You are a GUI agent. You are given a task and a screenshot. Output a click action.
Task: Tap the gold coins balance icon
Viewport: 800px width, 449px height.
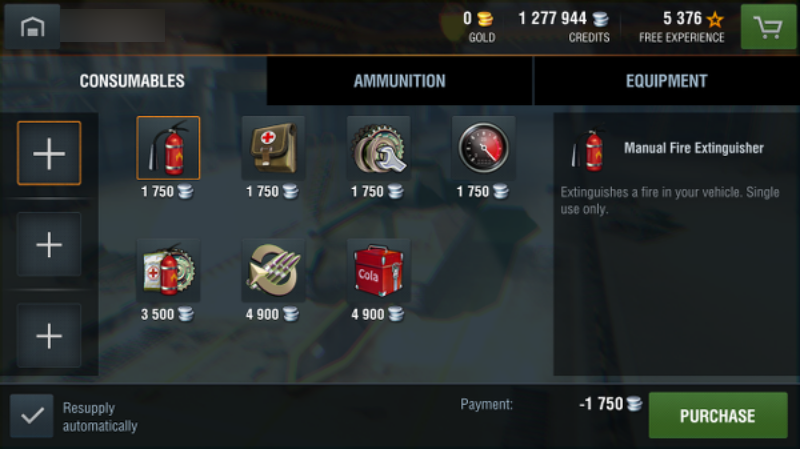(x=485, y=19)
